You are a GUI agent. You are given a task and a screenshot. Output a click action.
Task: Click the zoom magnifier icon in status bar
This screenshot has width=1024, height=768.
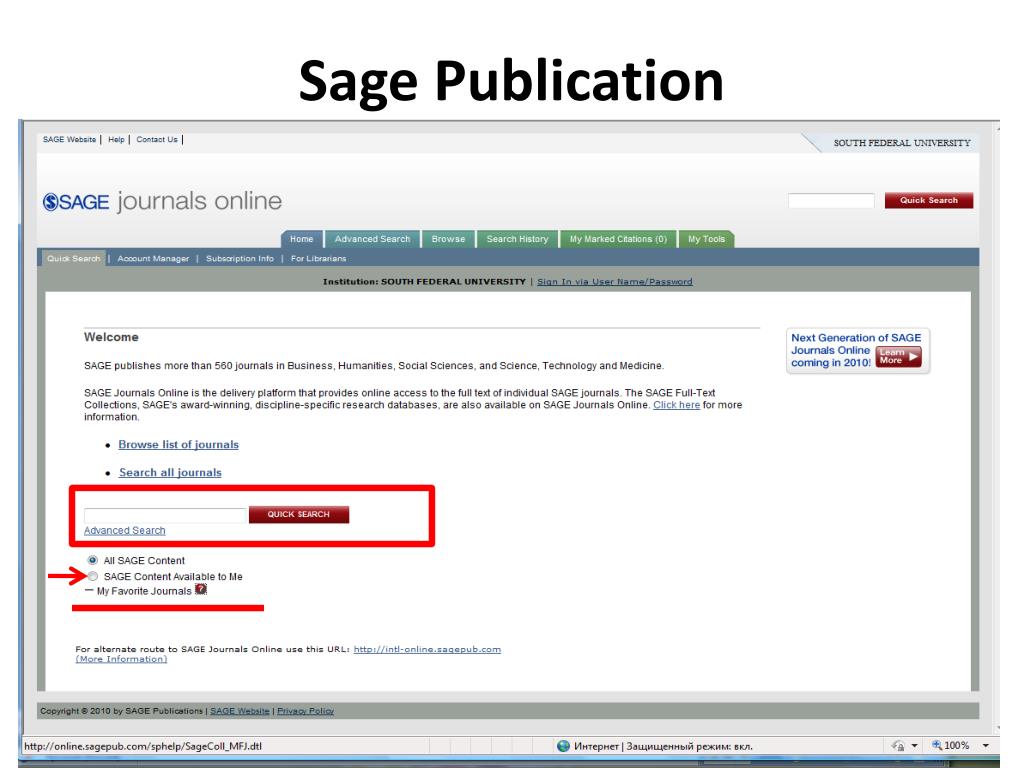coord(937,745)
